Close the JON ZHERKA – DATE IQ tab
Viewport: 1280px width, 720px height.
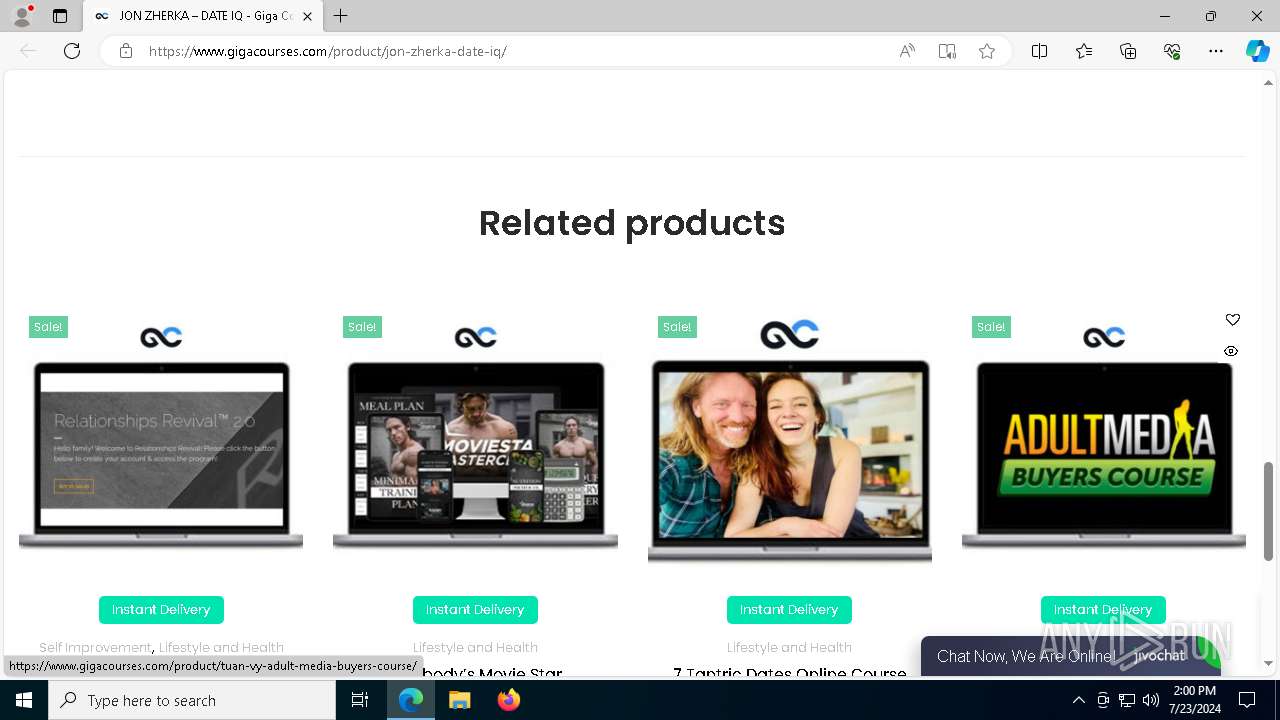click(308, 16)
